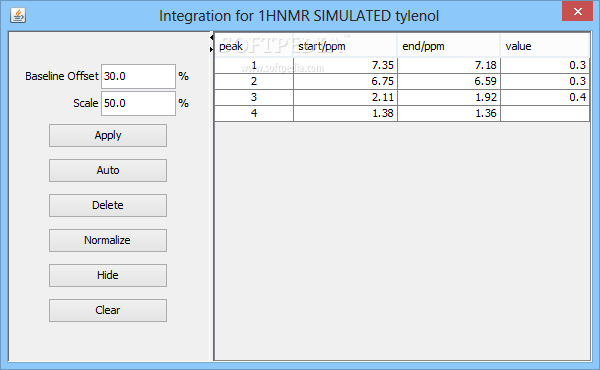
Task: Select peak 4 row number cell
Action: pyautogui.click(x=254, y=113)
